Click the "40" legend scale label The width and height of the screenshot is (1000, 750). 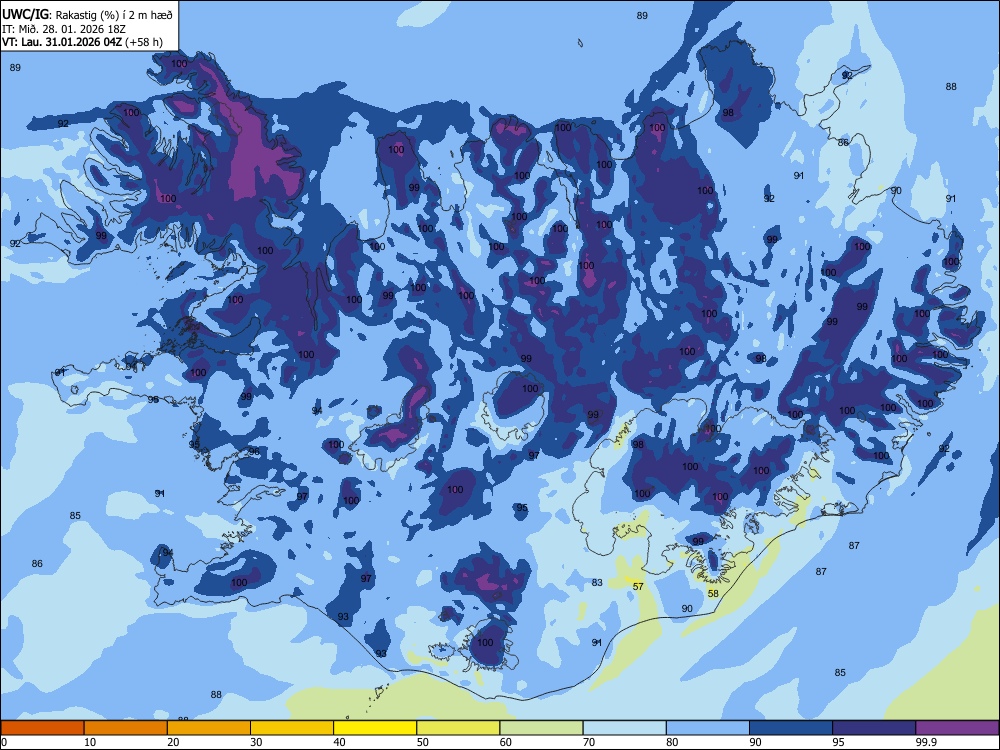tap(339, 742)
